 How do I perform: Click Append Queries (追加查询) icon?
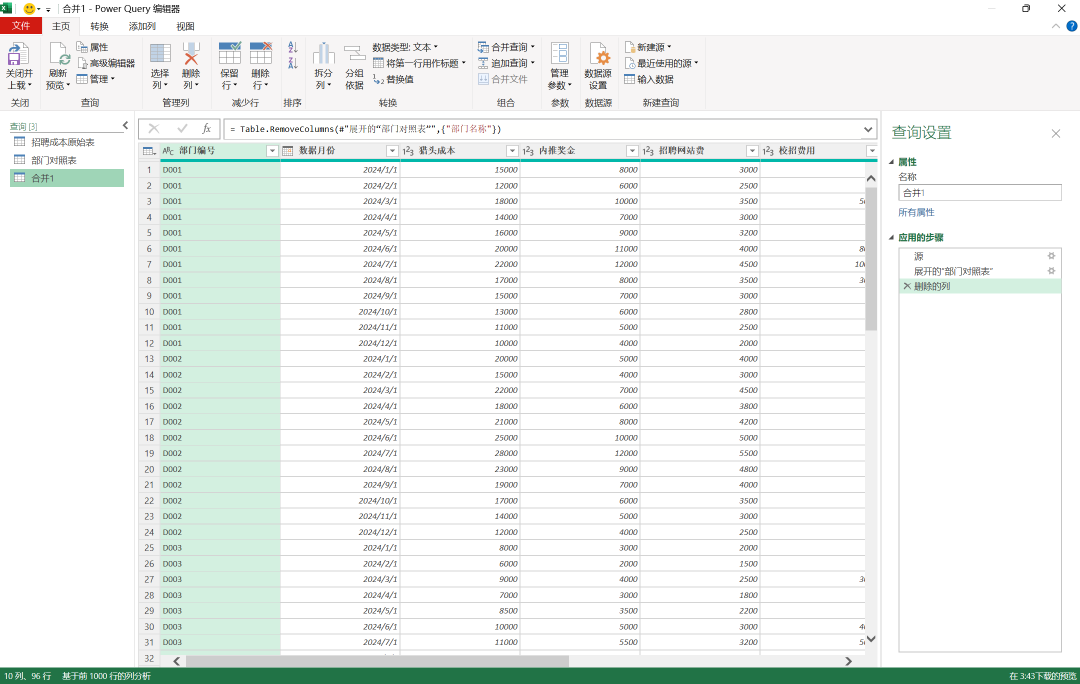click(484, 63)
